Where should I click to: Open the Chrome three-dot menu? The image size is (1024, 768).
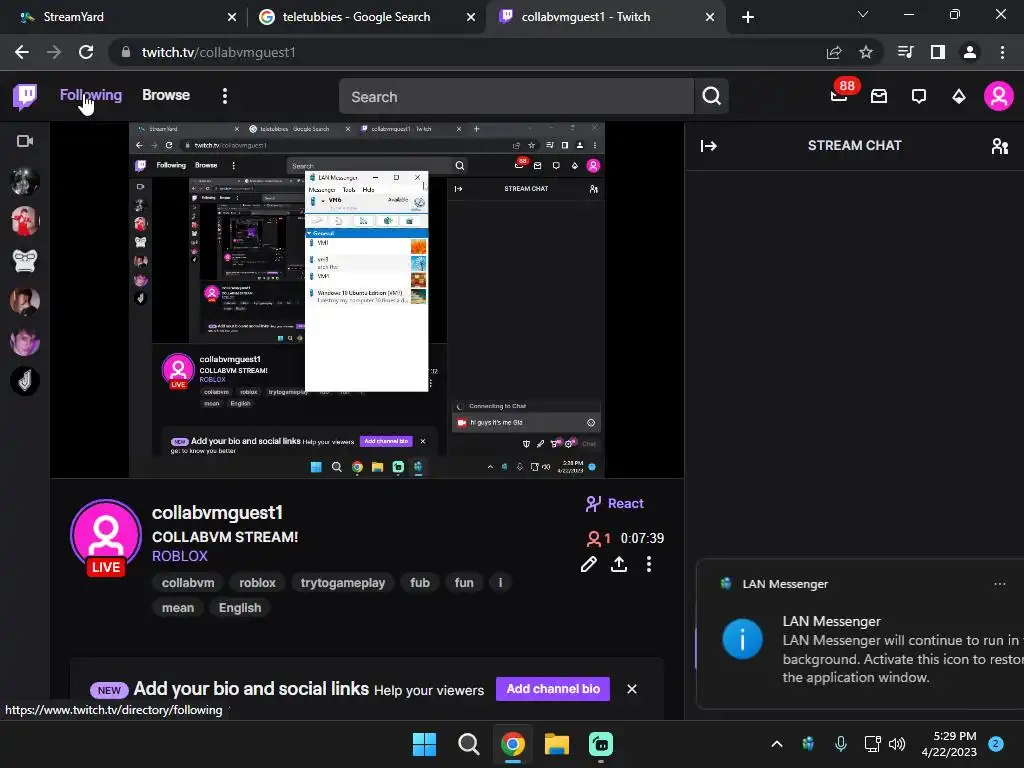point(1002,52)
